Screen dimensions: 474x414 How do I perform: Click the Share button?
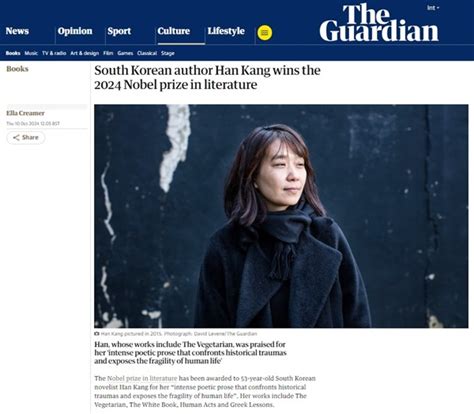(x=26, y=138)
